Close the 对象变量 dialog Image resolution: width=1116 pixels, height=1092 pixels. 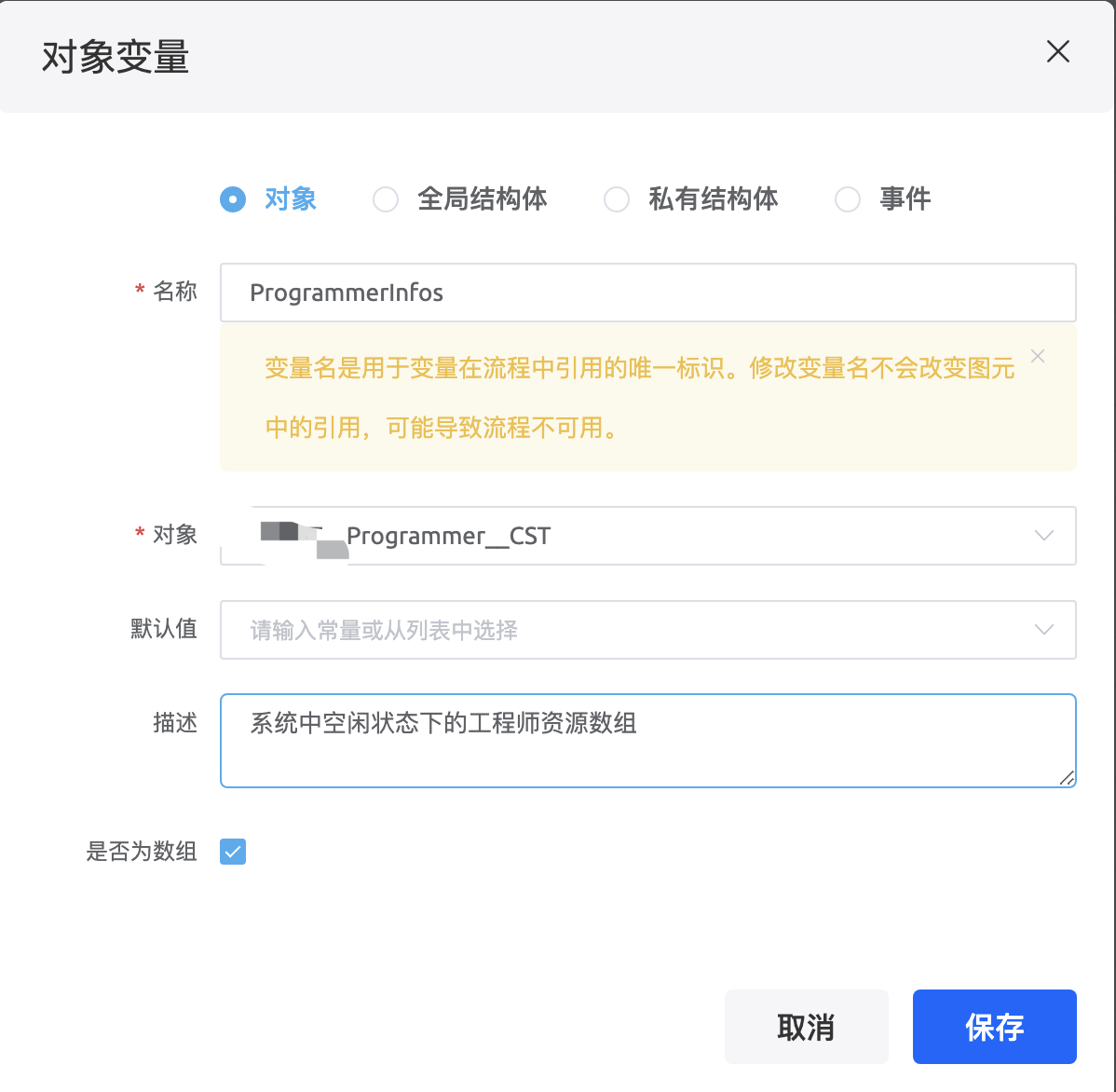point(1057,52)
